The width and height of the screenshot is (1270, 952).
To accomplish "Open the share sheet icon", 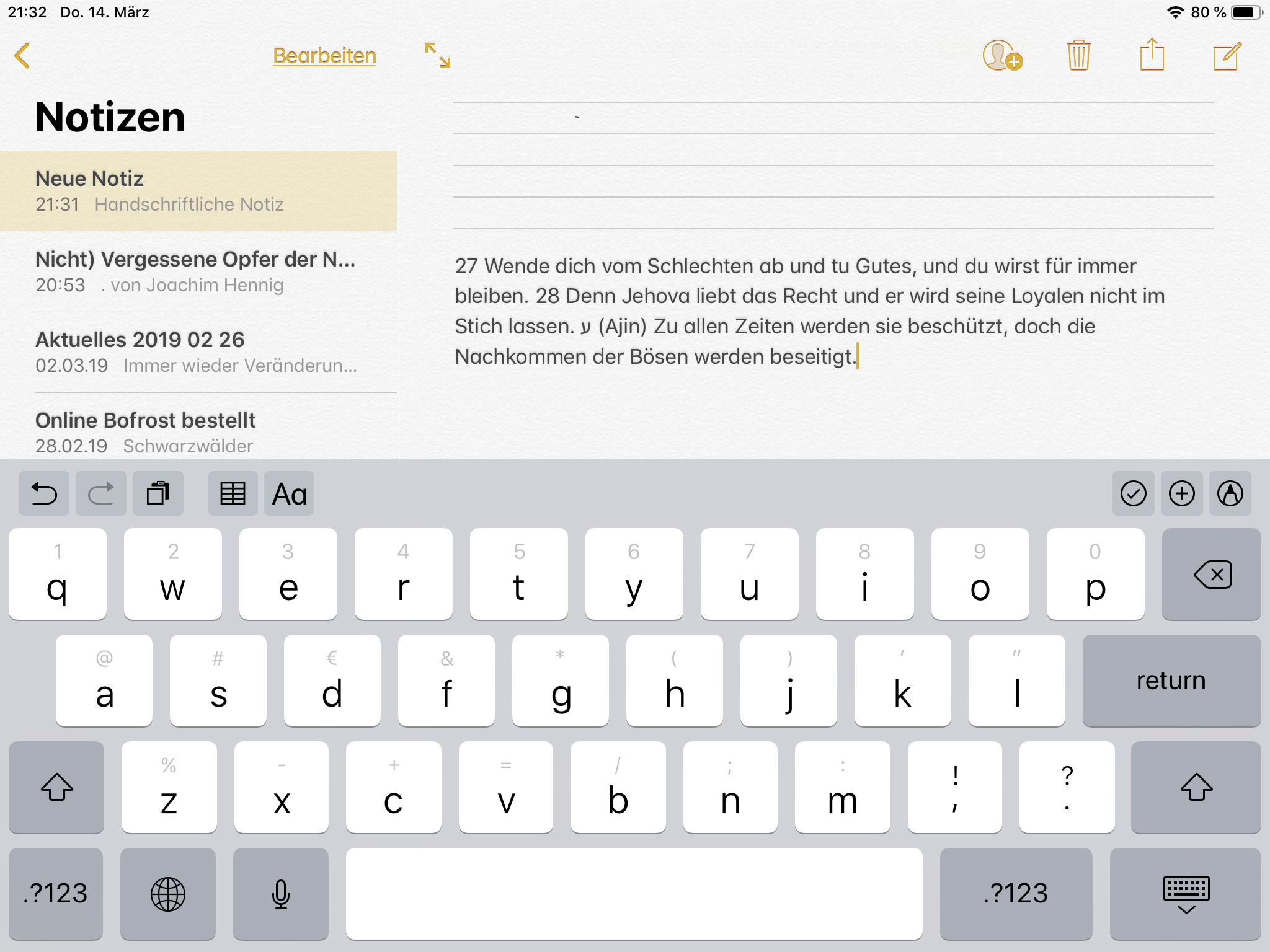I will (x=1152, y=56).
